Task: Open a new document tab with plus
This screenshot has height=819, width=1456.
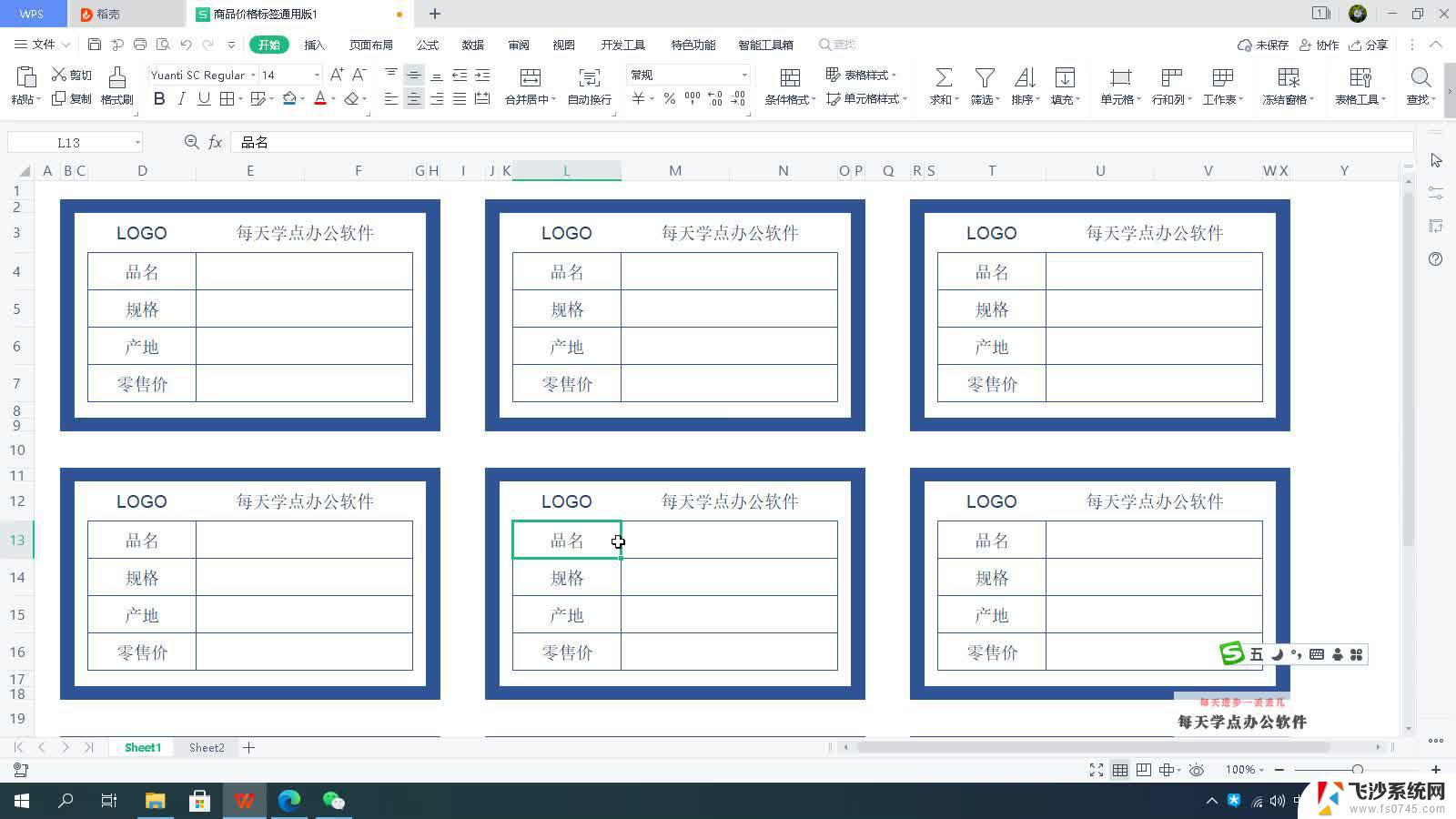Action: coord(435,14)
